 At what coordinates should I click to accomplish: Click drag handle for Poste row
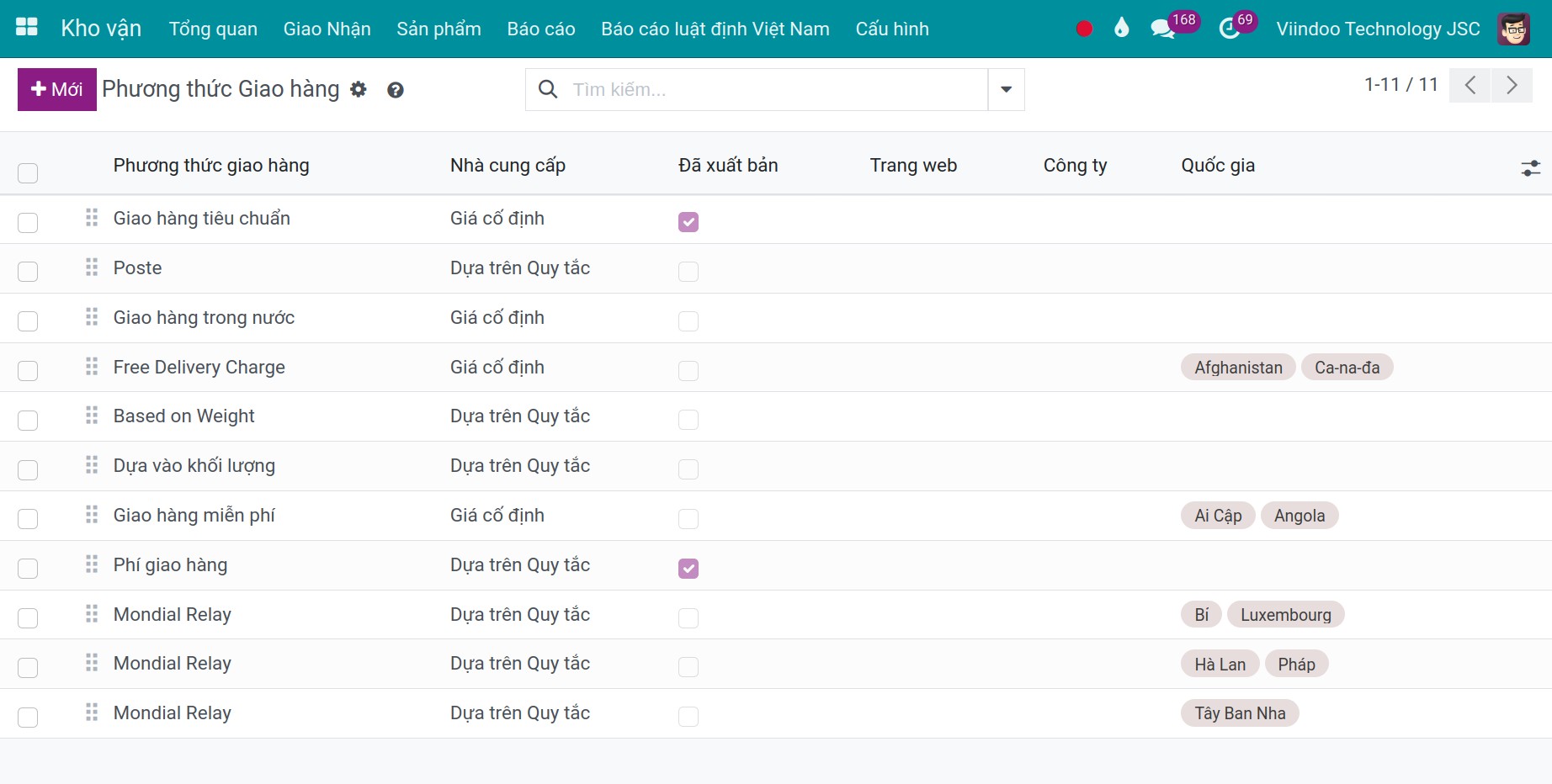[x=92, y=268]
